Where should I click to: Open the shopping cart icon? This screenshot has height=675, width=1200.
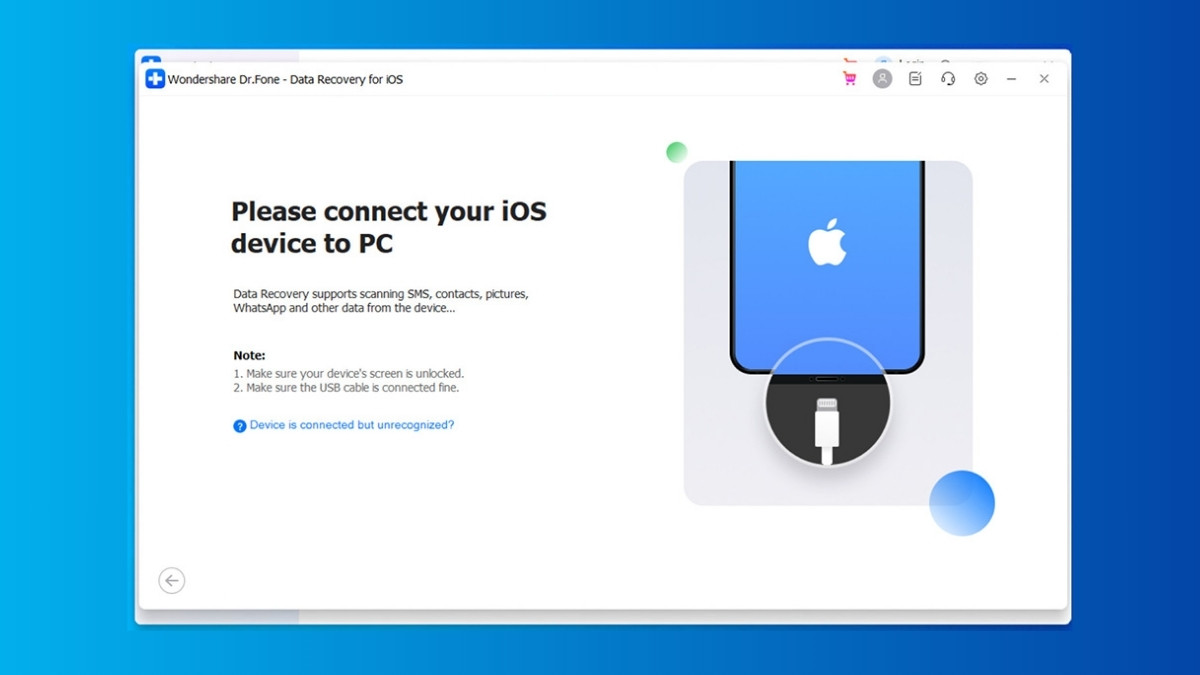tap(849, 79)
